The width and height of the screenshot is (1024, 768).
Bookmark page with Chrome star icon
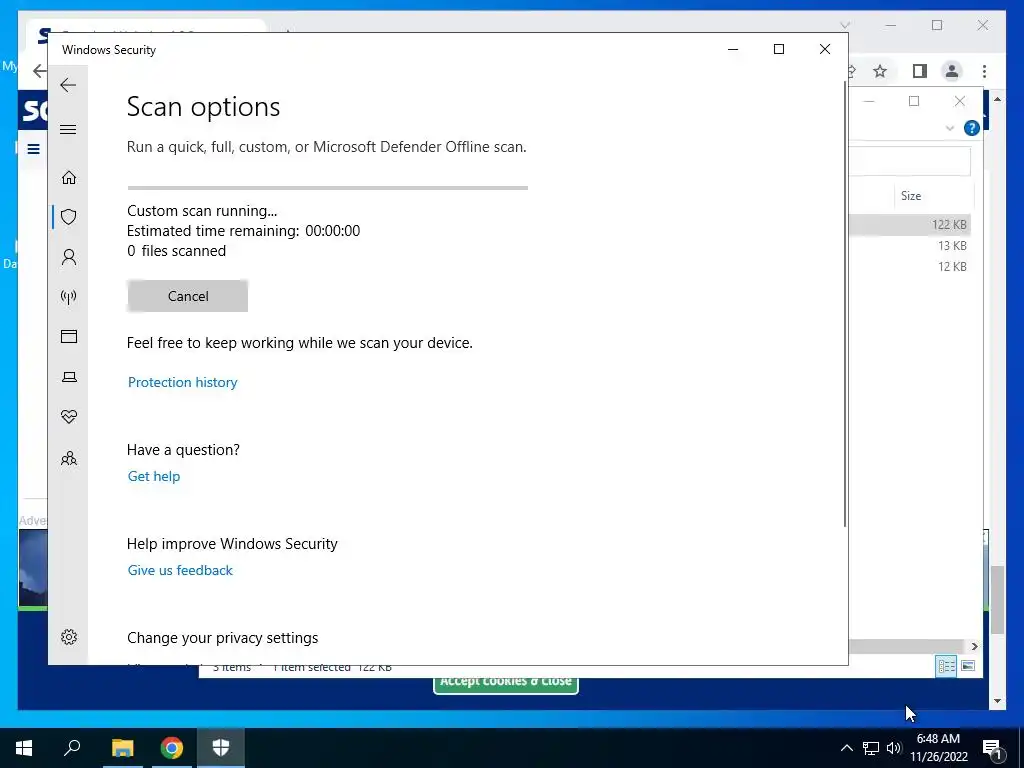[880, 71]
